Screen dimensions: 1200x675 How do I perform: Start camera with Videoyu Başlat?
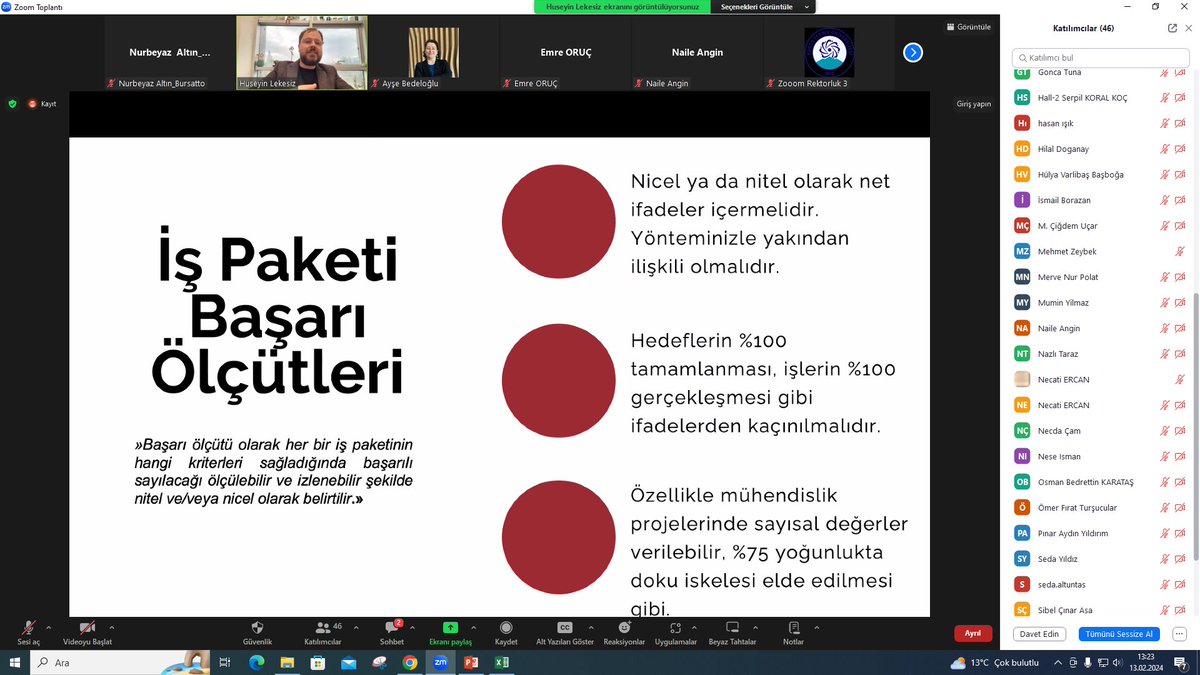[87, 633]
